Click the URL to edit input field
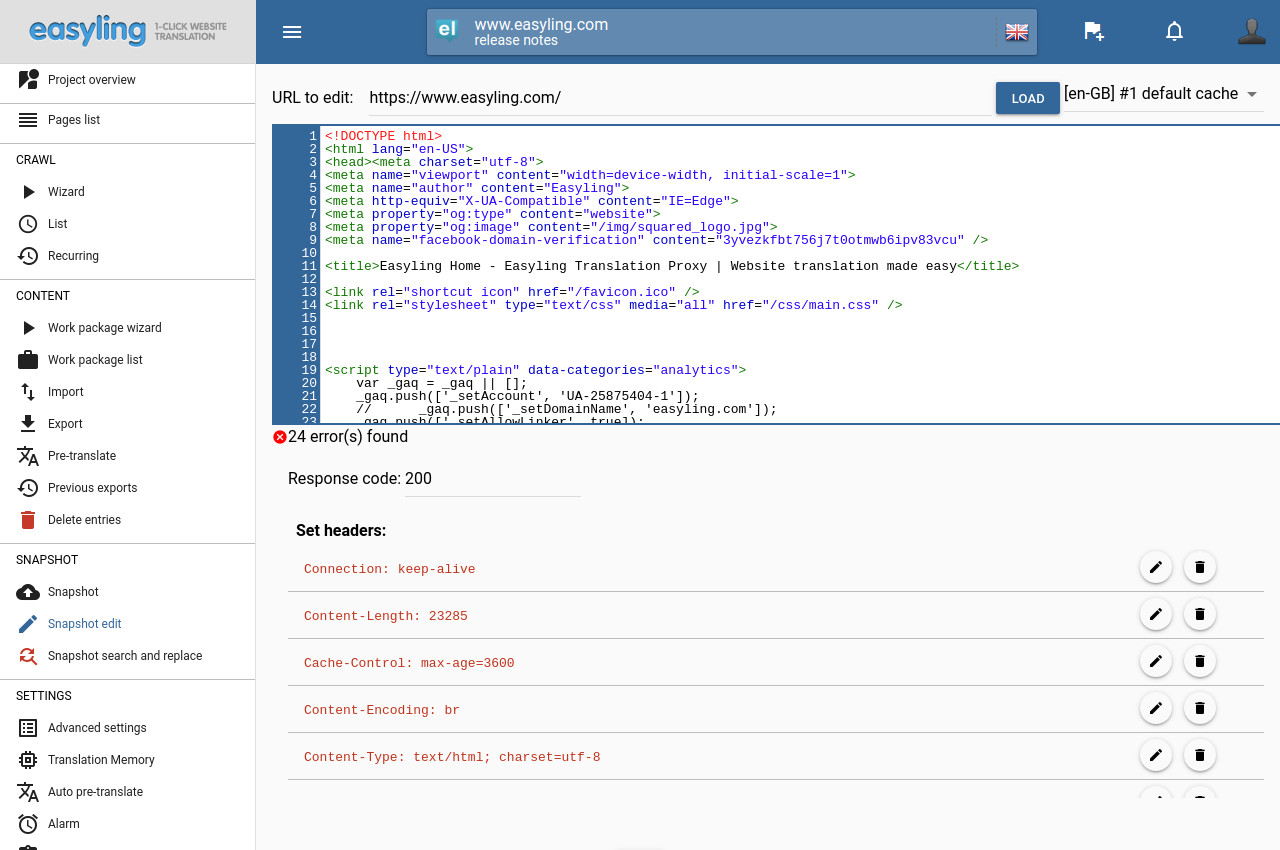The width and height of the screenshot is (1280, 850). coord(678,98)
